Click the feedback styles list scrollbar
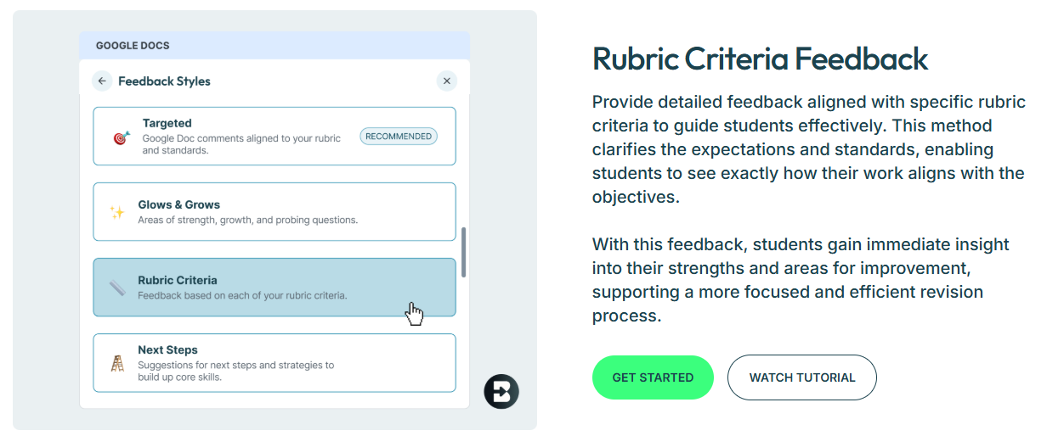This screenshot has width=1048, height=436. pyautogui.click(x=463, y=252)
